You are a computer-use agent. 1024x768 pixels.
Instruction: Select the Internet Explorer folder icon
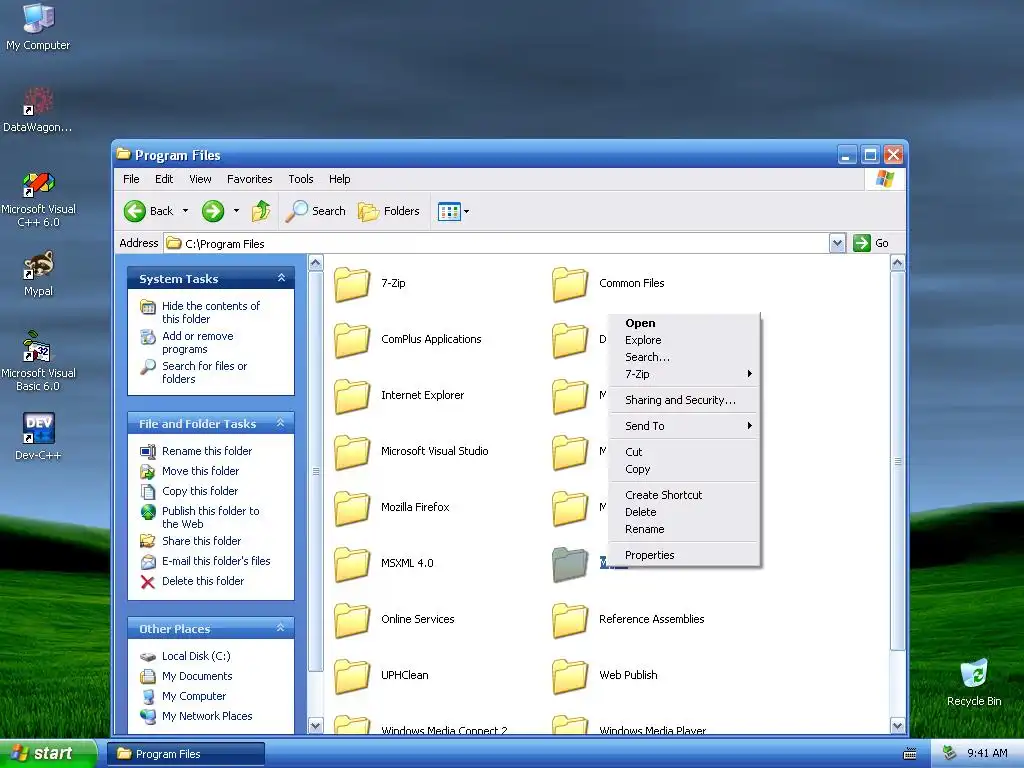click(x=352, y=396)
